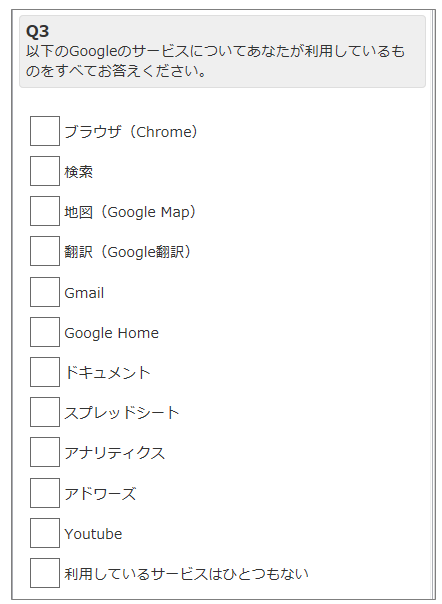Check the ドキュメント checkbox
The height and width of the screenshot is (604, 442).
pos(45,372)
